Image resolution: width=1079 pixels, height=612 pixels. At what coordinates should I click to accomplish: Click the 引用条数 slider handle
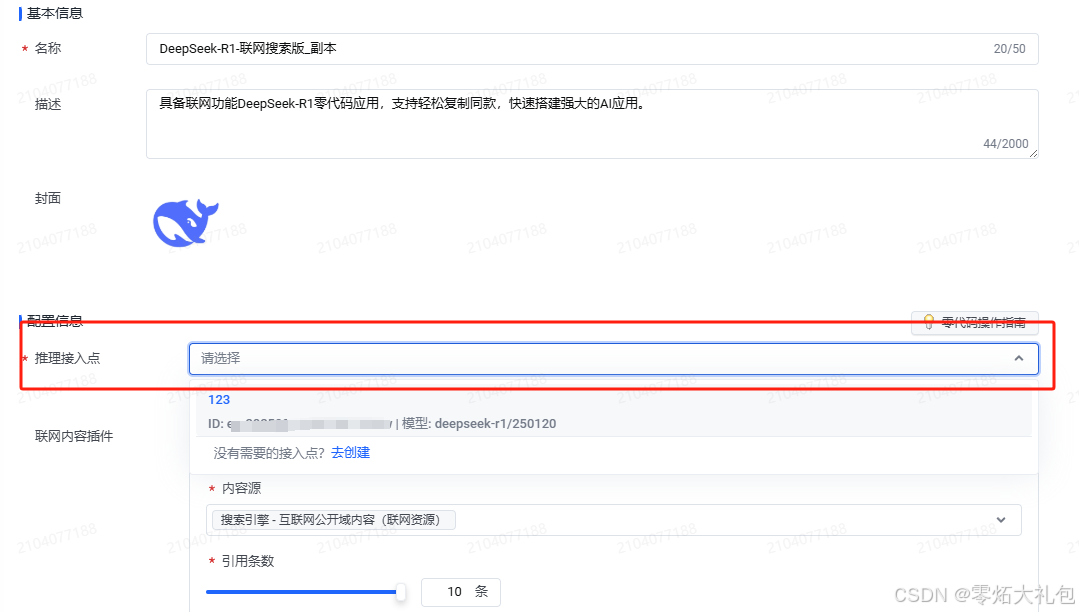point(400,592)
